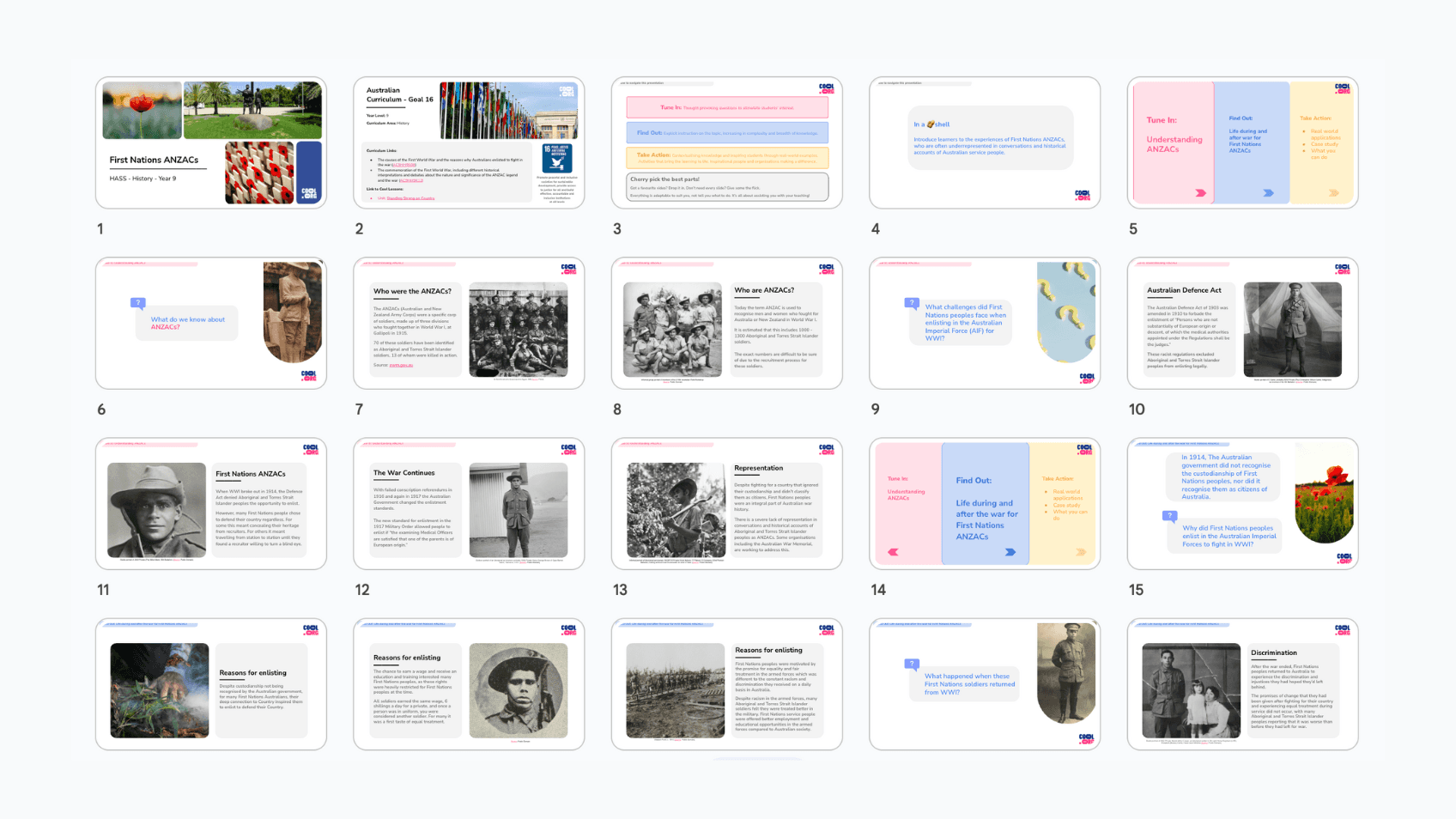Image resolution: width=1456 pixels, height=819 pixels.
Task: Click the blue arrow on slide 5
Action: tap(1268, 193)
